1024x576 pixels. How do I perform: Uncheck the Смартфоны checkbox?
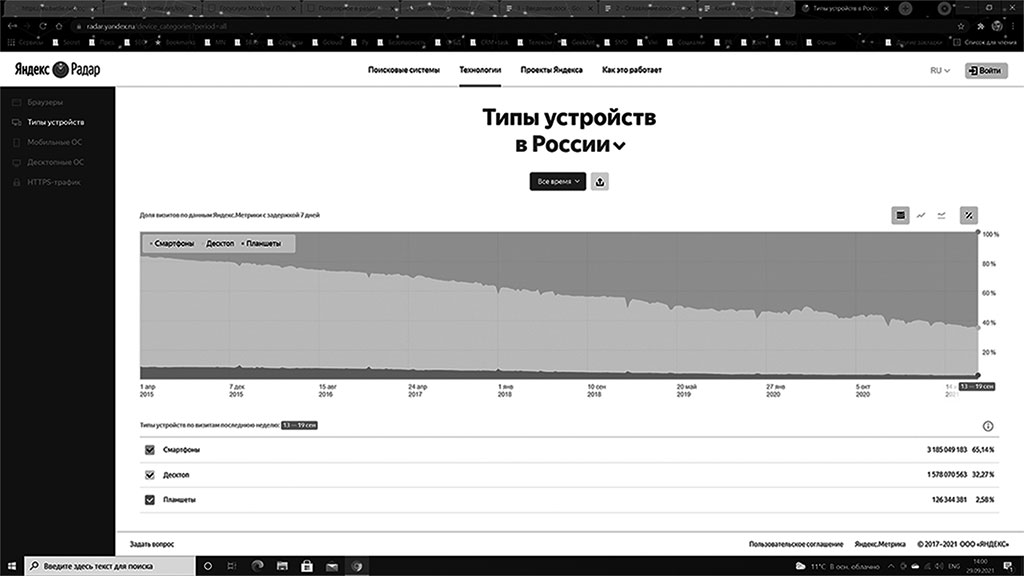pos(151,451)
